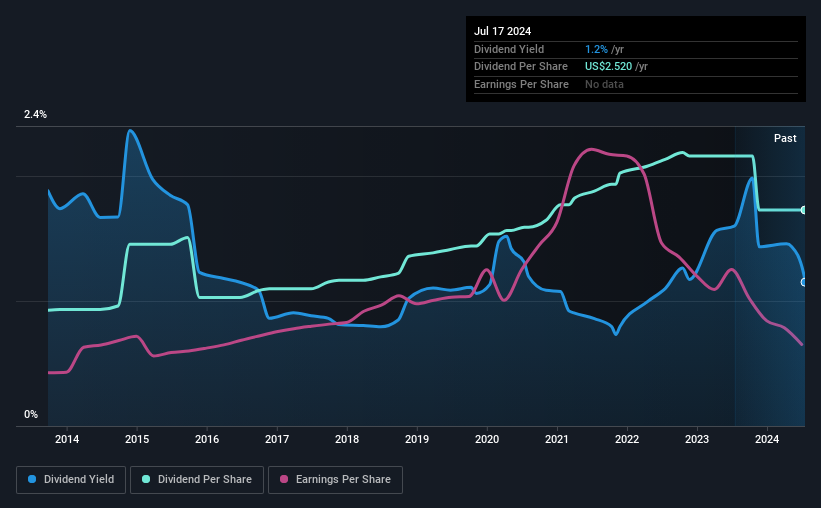Screen dimensions: 821x508
Task: Click the Dividend Yield endpoint marker
Action: point(804,282)
